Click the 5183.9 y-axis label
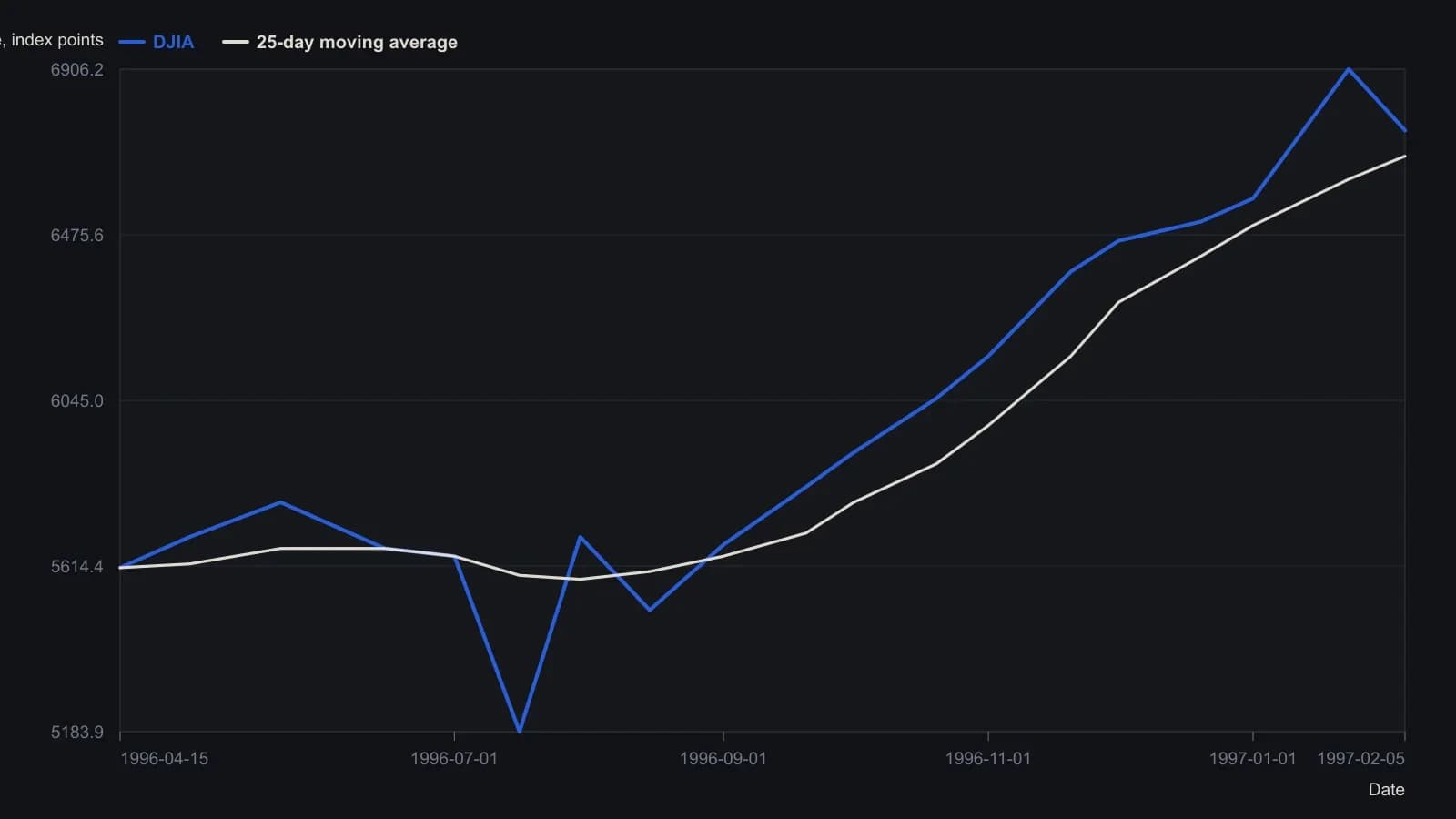1456x819 pixels. pyautogui.click(x=77, y=733)
